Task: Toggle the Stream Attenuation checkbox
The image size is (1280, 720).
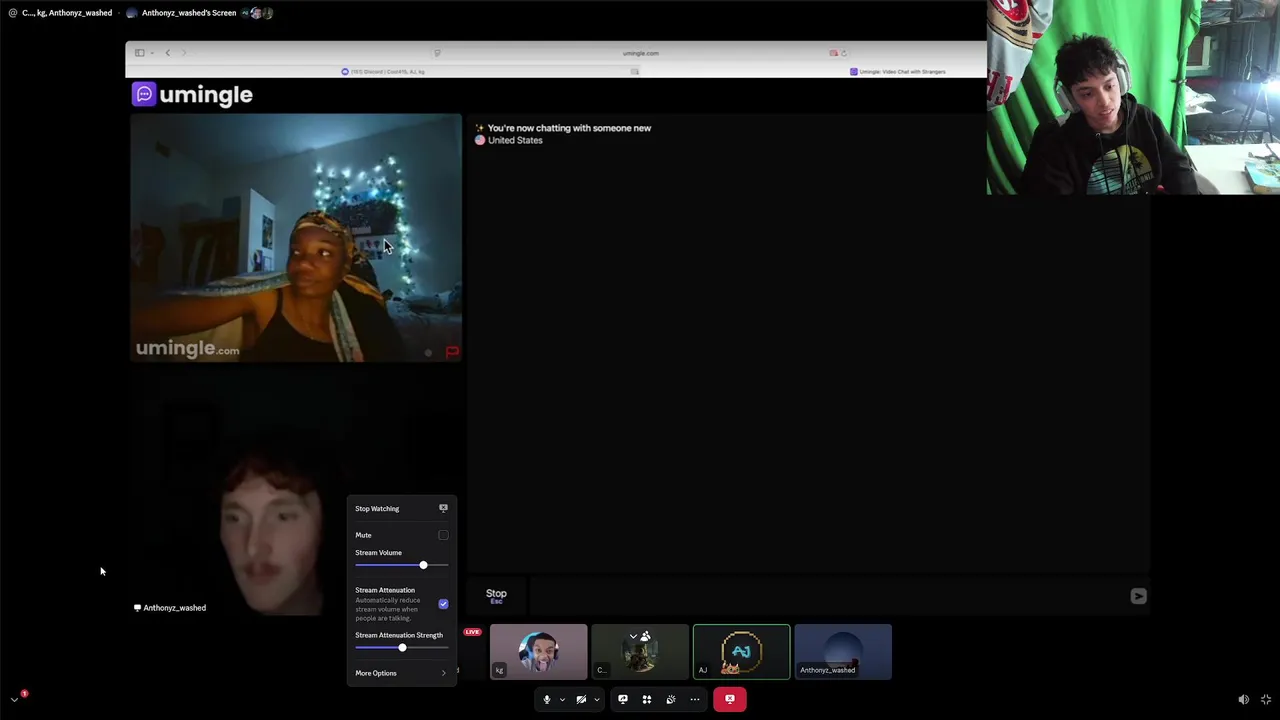Action: 443,604
